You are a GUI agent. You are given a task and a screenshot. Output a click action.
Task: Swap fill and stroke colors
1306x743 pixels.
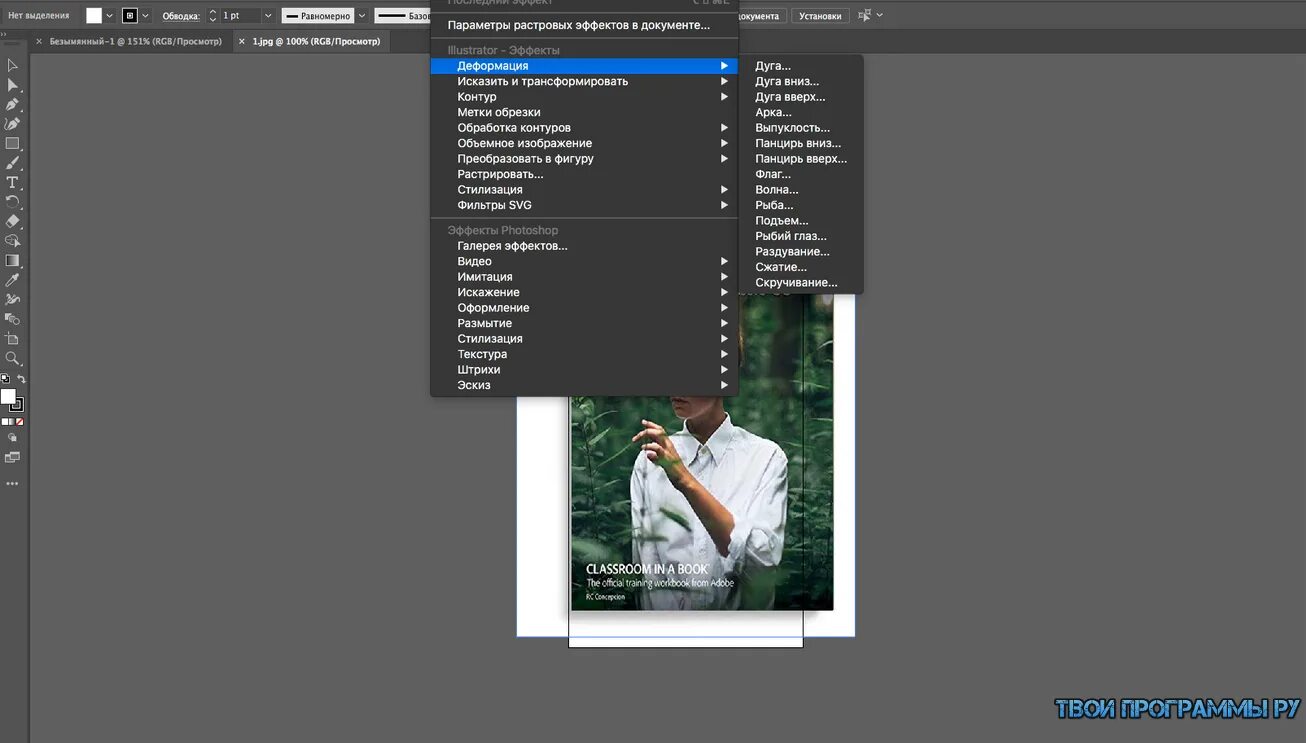pyautogui.click(x=21, y=379)
